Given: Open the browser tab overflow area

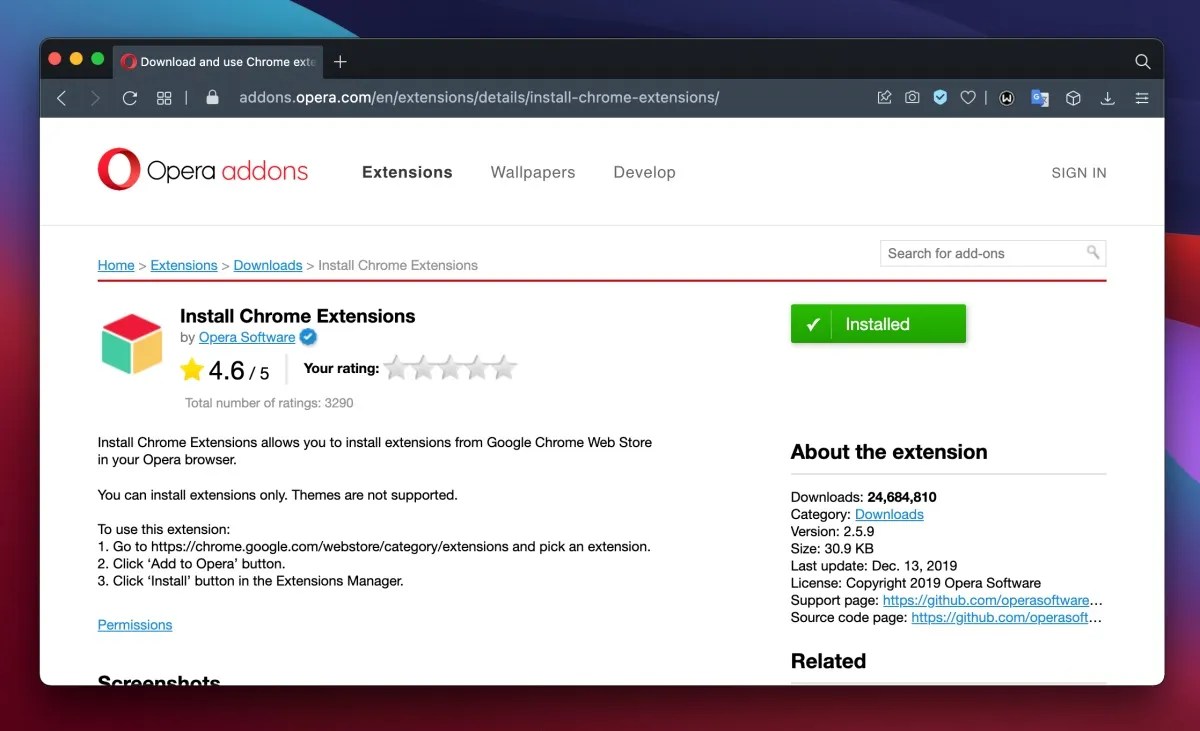Looking at the screenshot, I should pyautogui.click(x=1142, y=61).
